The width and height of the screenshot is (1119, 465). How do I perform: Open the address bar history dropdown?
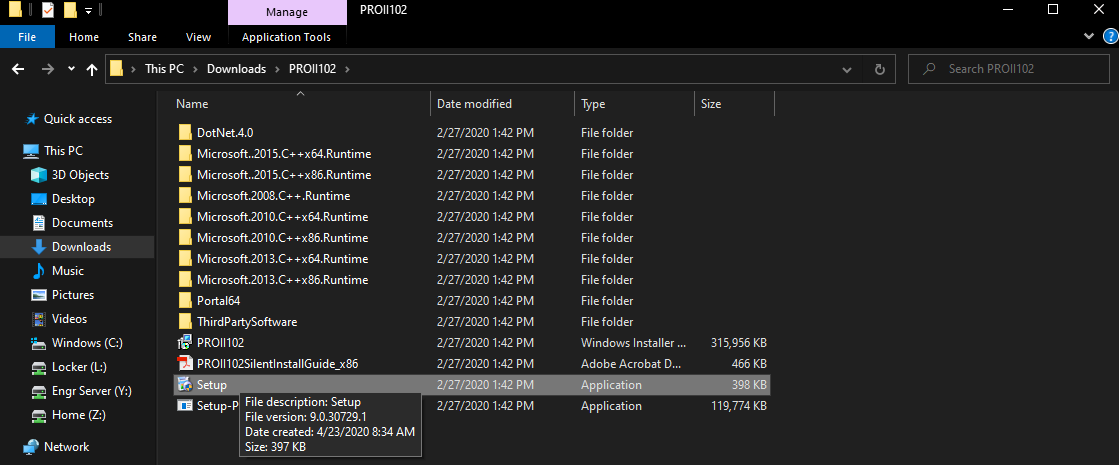tap(847, 69)
